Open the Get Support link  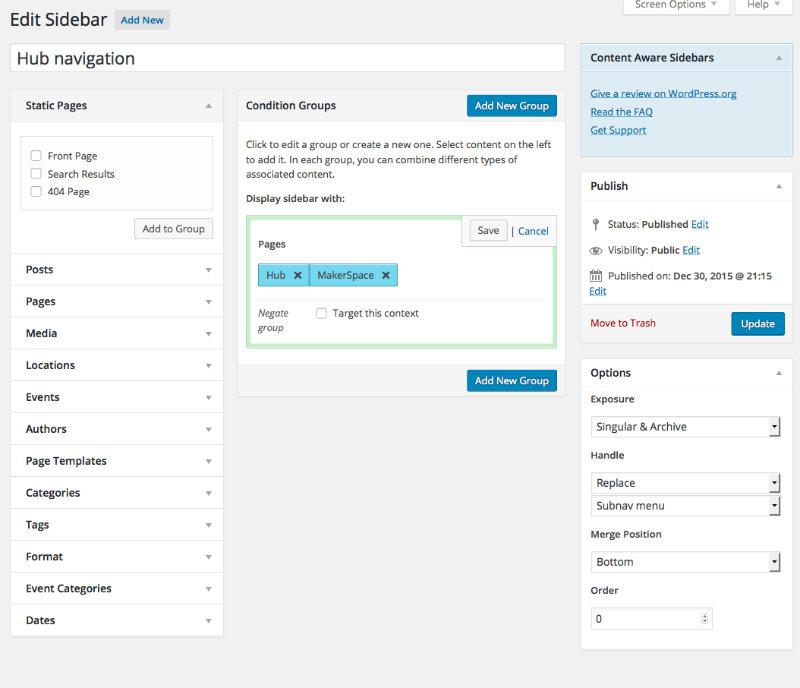coord(618,130)
